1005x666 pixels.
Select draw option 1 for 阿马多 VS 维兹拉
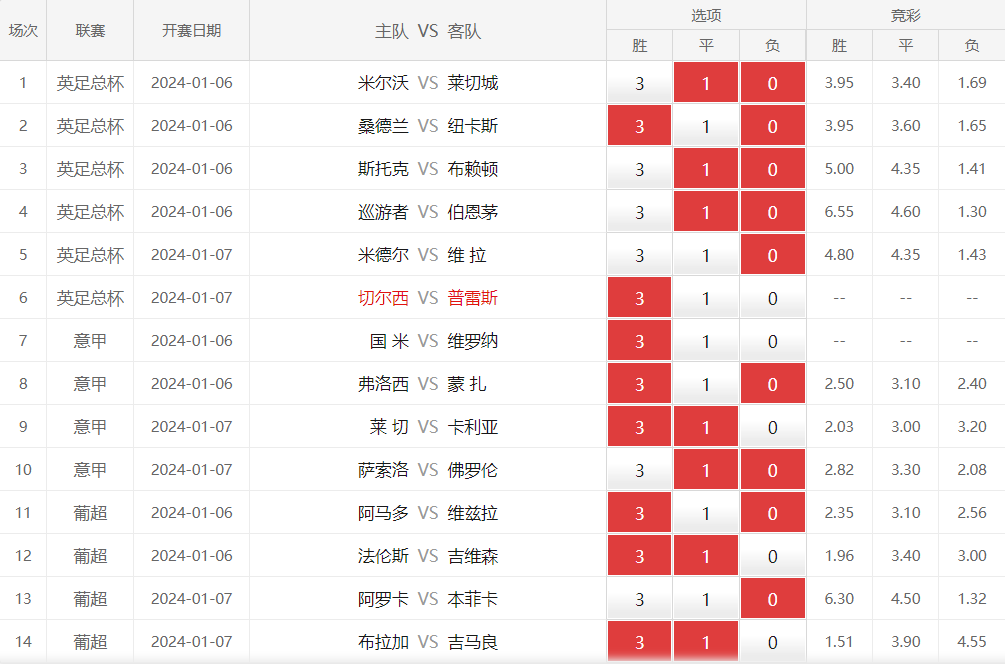click(x=706, y=512)
